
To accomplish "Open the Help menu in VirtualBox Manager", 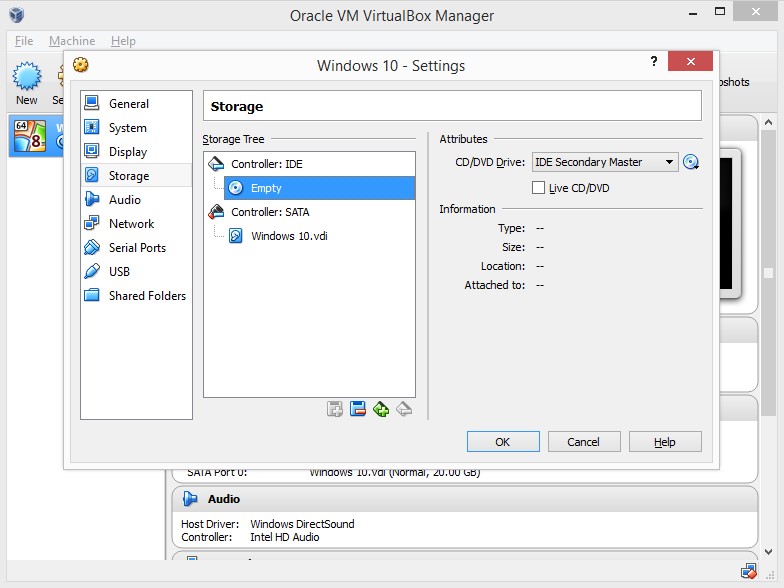I will [x=124, y=41].
